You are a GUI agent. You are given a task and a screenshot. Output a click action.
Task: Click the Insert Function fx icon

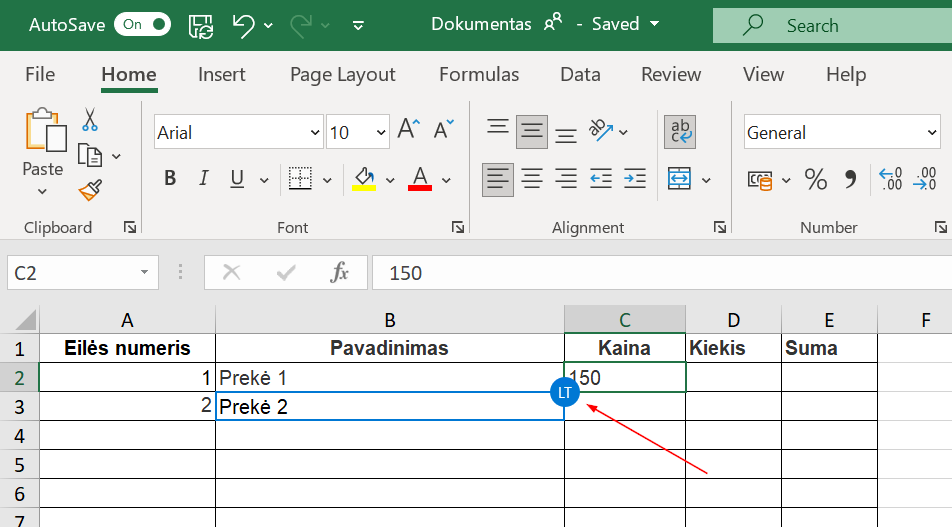(x=340, y=272)
